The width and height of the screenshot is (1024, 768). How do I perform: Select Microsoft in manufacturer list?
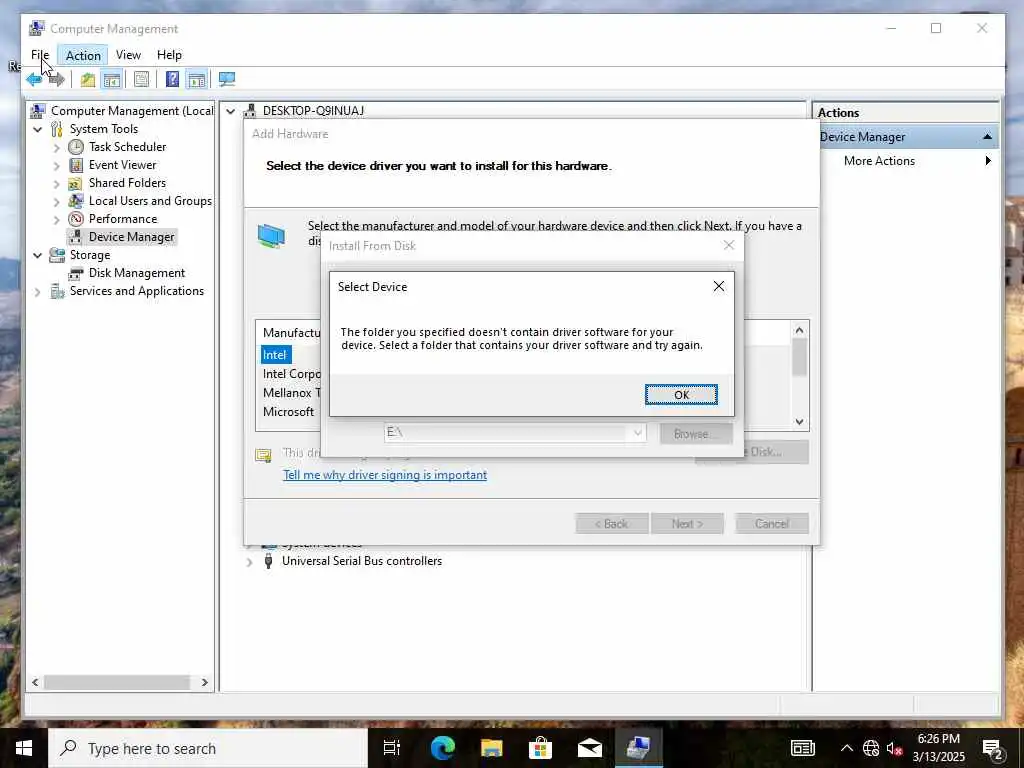(288, 411)
